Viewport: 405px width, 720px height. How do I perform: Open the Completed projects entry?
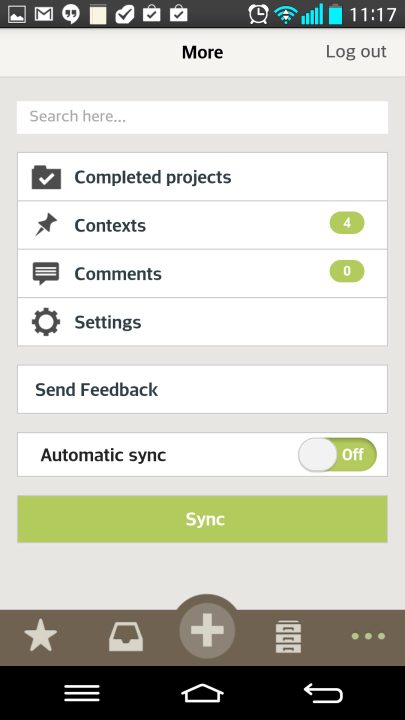click(202, 177)
